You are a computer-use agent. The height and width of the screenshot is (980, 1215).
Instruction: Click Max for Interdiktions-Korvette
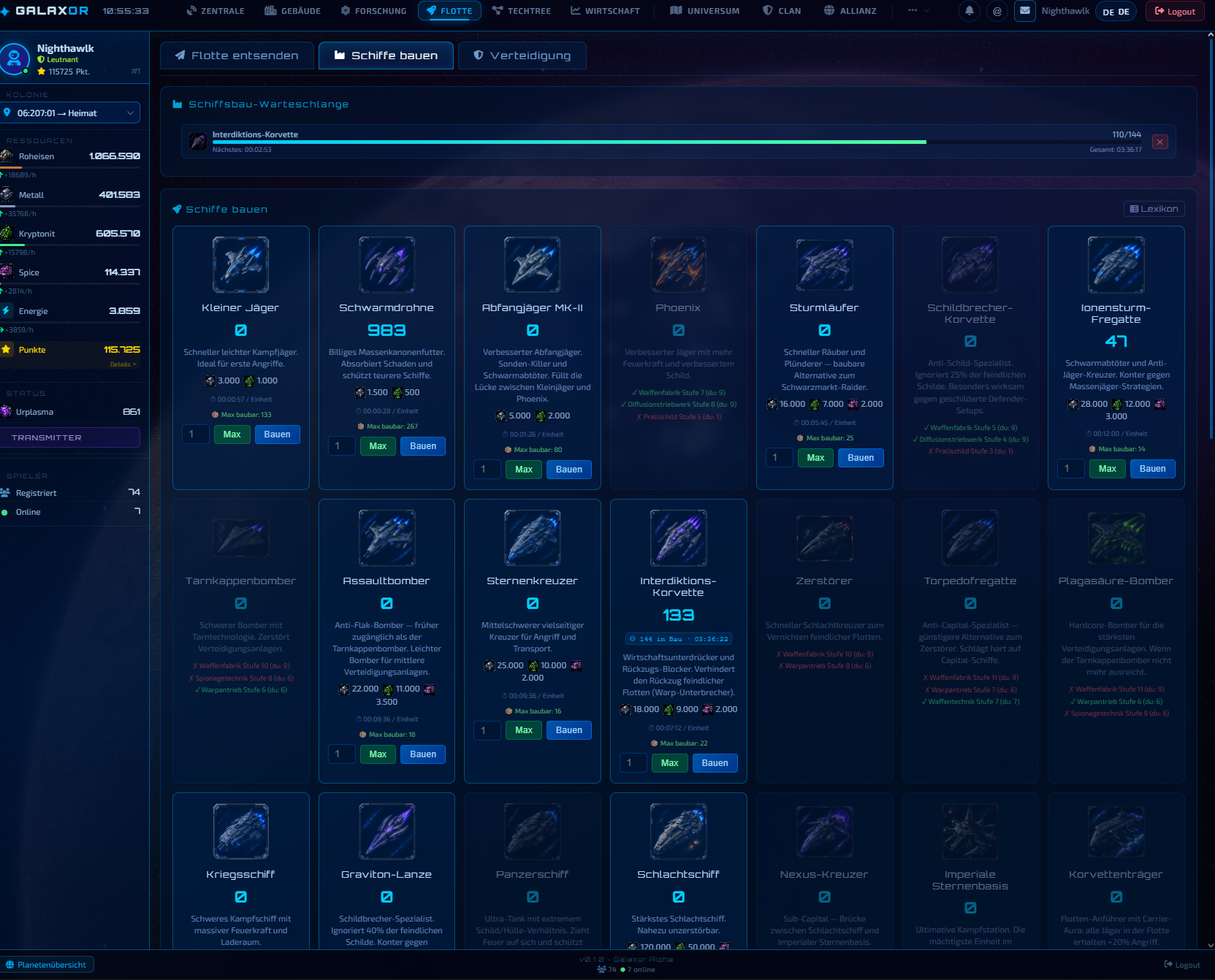coord(669,763)
